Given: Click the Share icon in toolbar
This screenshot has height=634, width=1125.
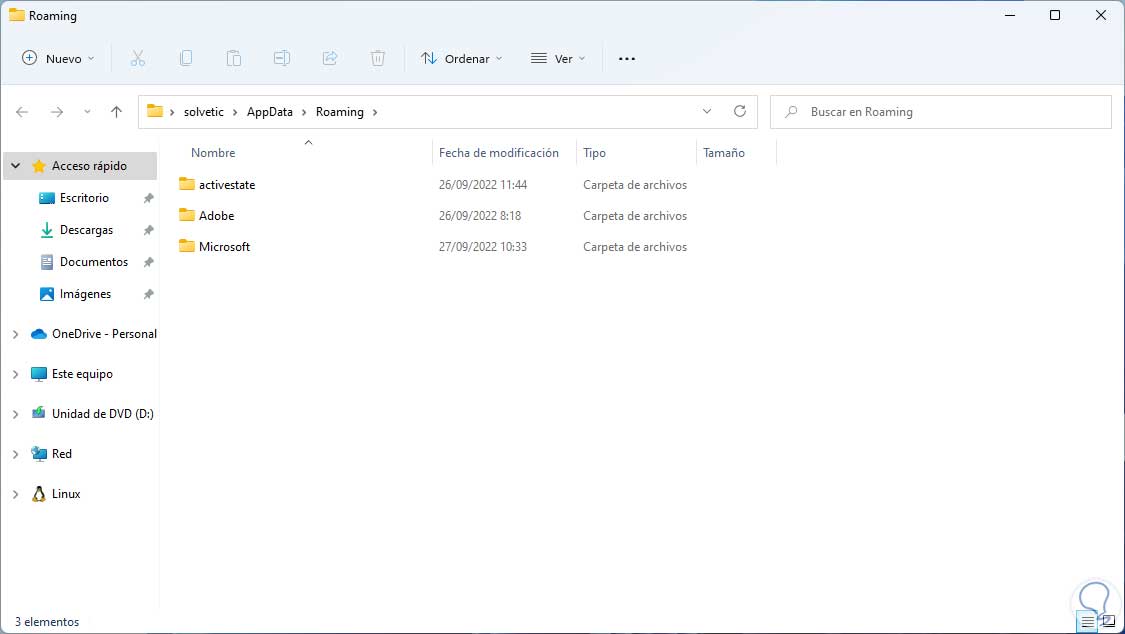Looking at the screenshot, I should click(x=330, y=59).
